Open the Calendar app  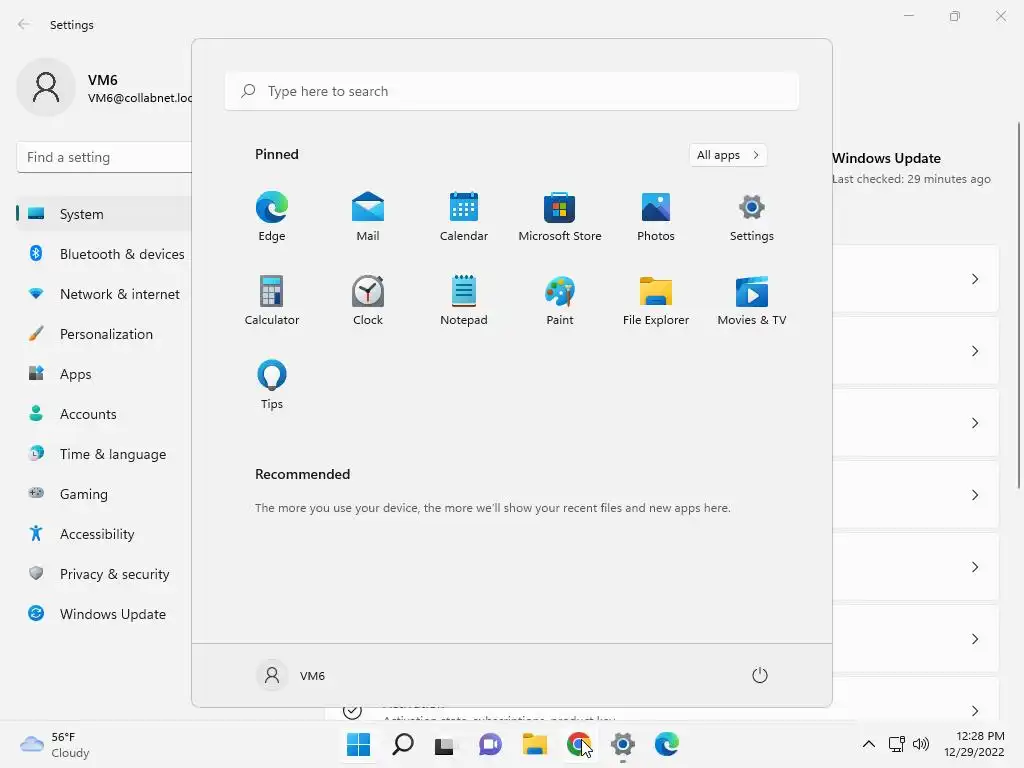(x=464, y=216)
